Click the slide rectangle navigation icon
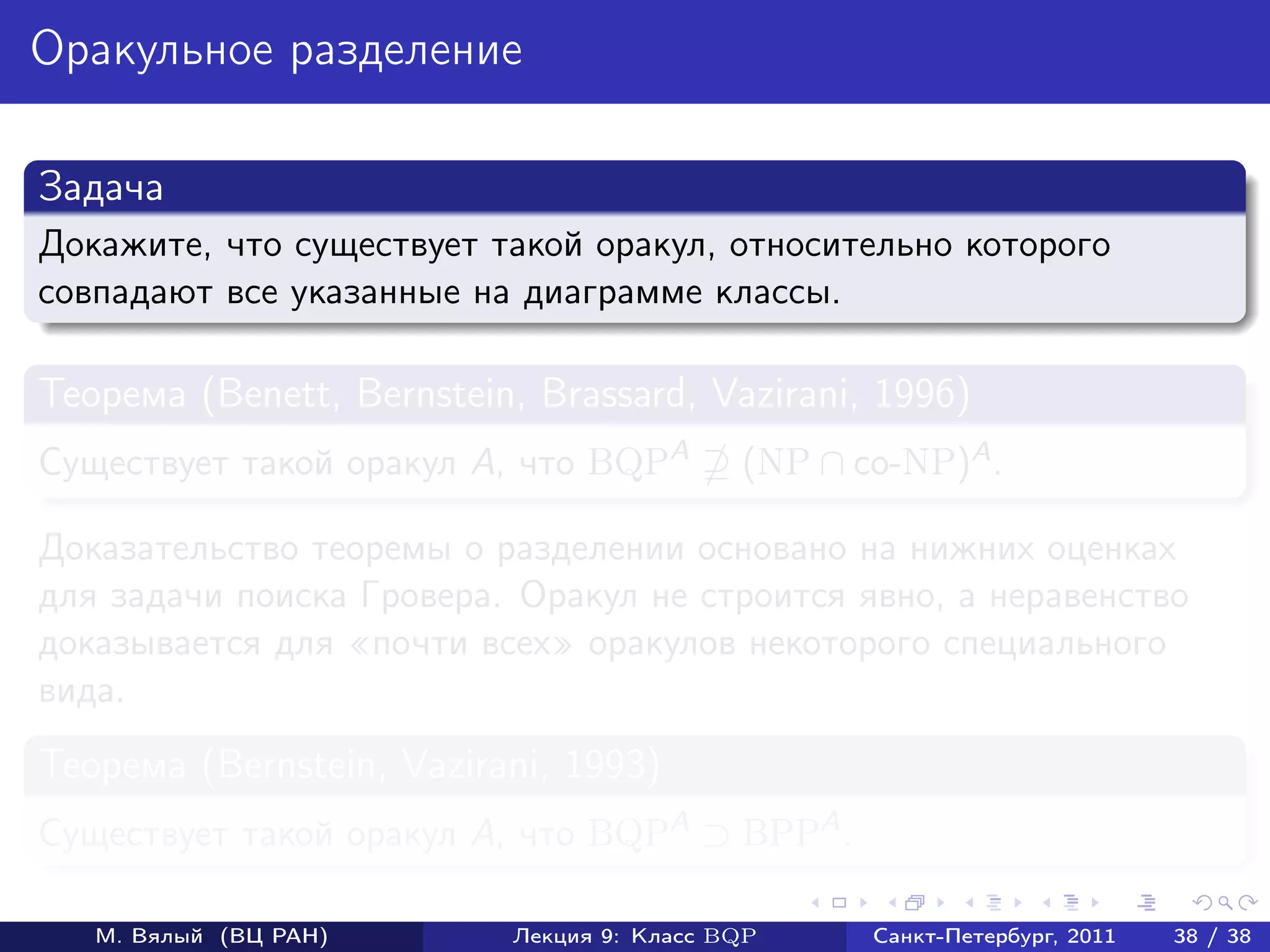 tap(839, 902)
